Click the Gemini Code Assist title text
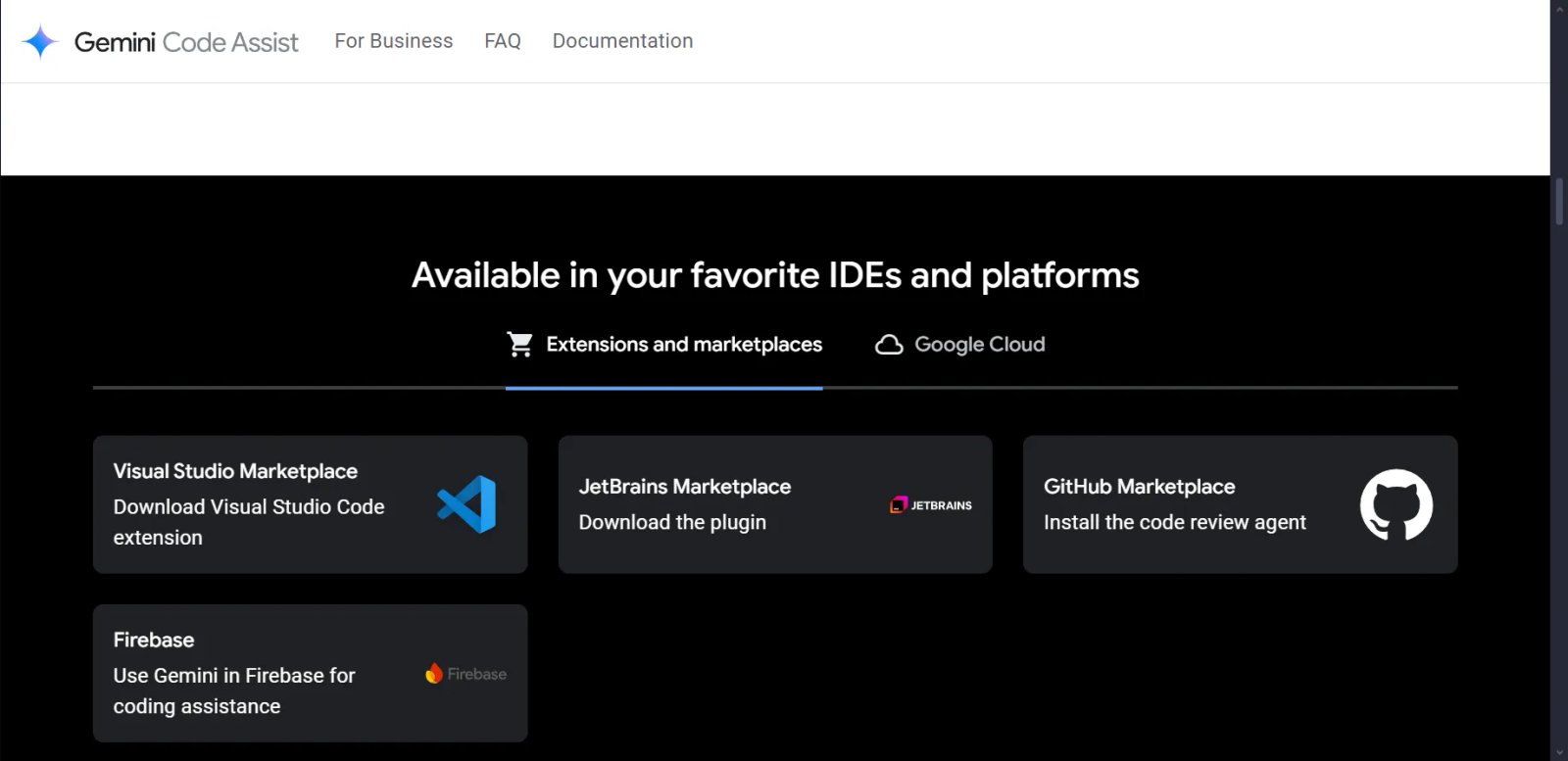This screenshot has height=761, width=1568. (186, 42)
